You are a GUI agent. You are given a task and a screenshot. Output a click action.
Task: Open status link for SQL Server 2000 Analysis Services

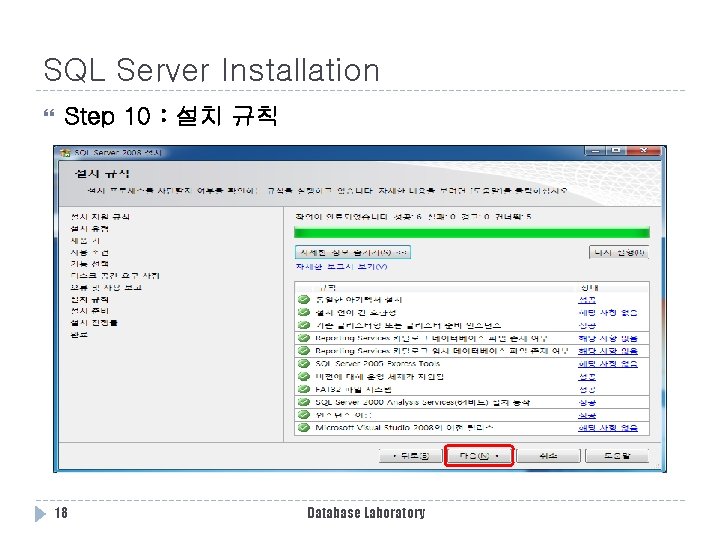pyautogui.click(x=587, y=402)
